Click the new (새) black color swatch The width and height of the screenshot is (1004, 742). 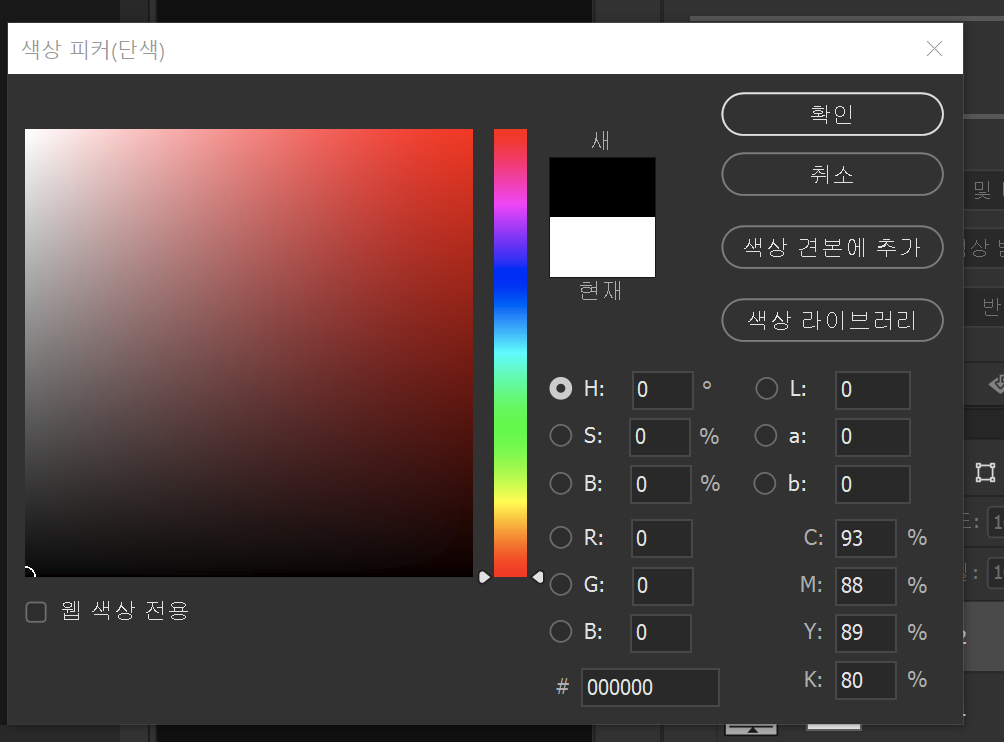coord(603,187)
